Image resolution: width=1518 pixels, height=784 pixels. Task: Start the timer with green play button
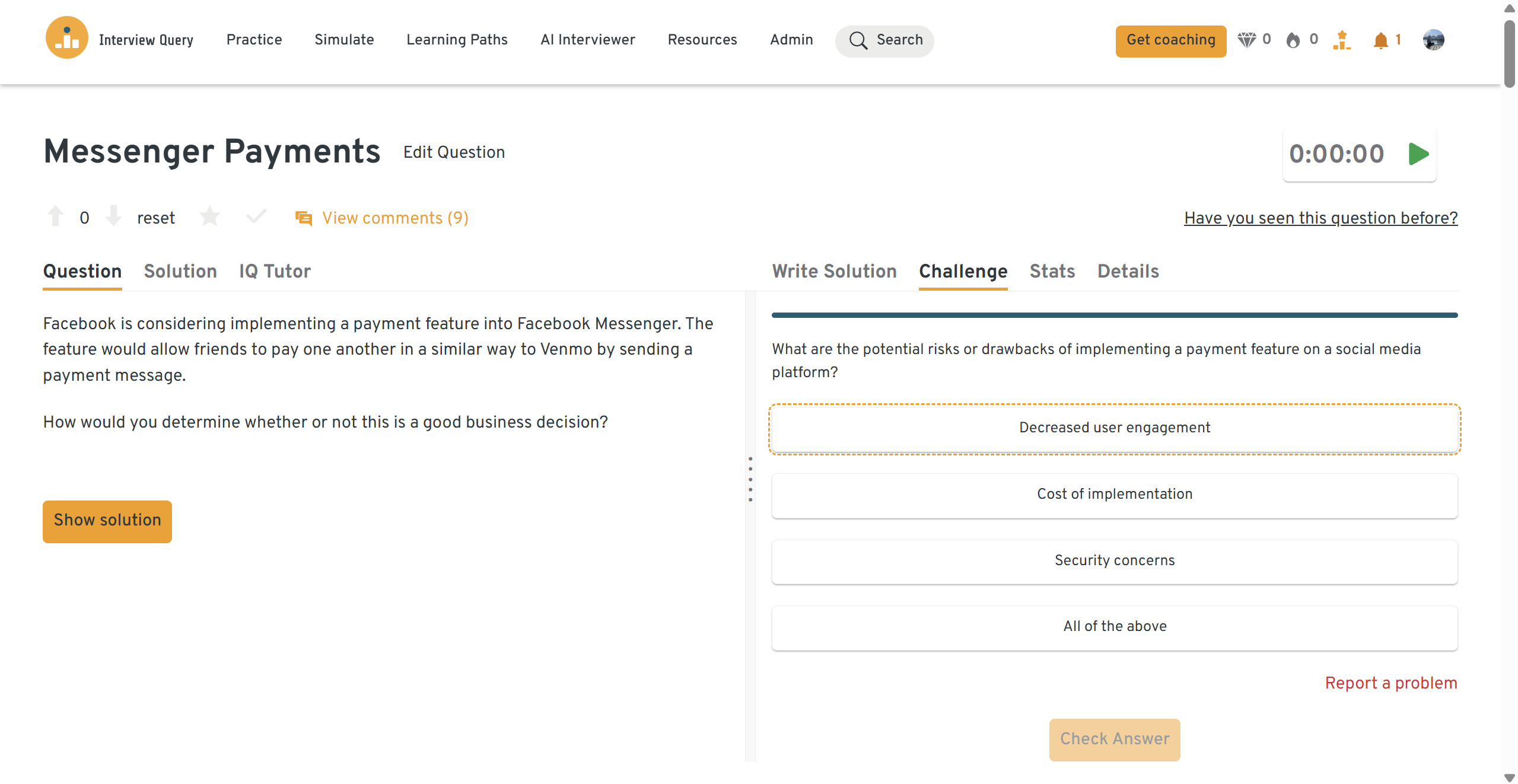[1418, 154]
